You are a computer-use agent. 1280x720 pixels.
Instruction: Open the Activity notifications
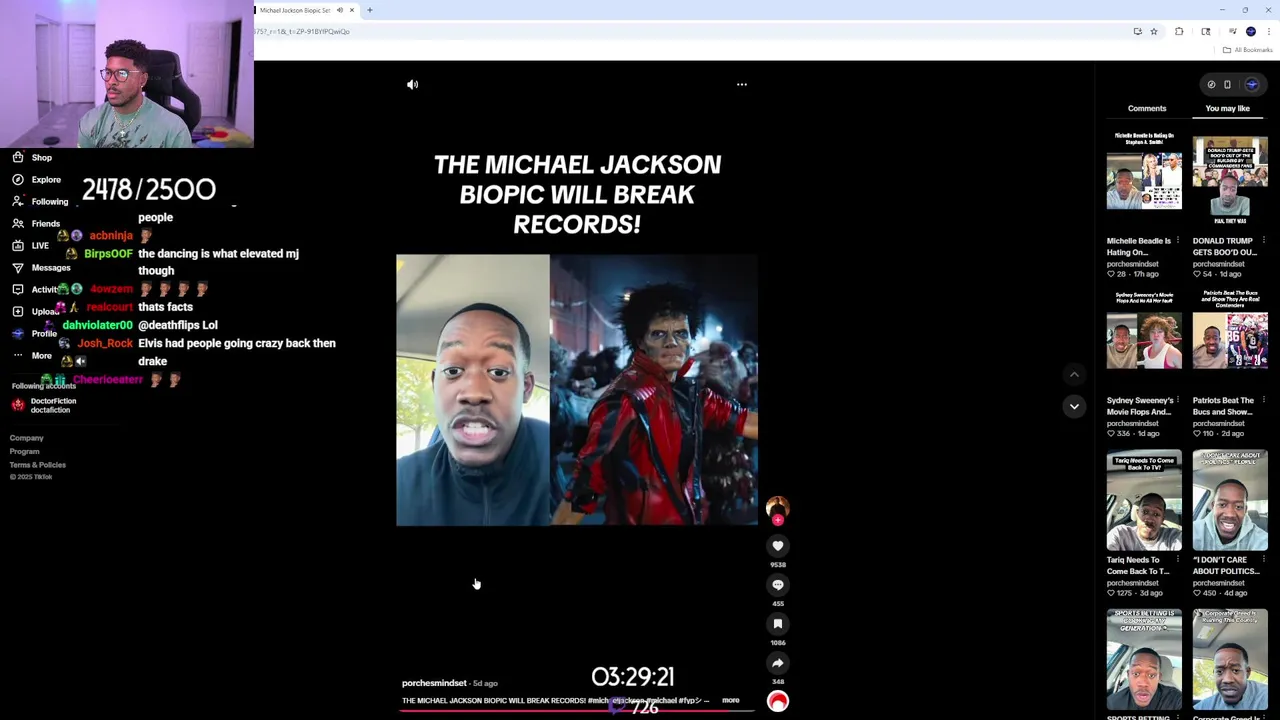pos(36,289)
